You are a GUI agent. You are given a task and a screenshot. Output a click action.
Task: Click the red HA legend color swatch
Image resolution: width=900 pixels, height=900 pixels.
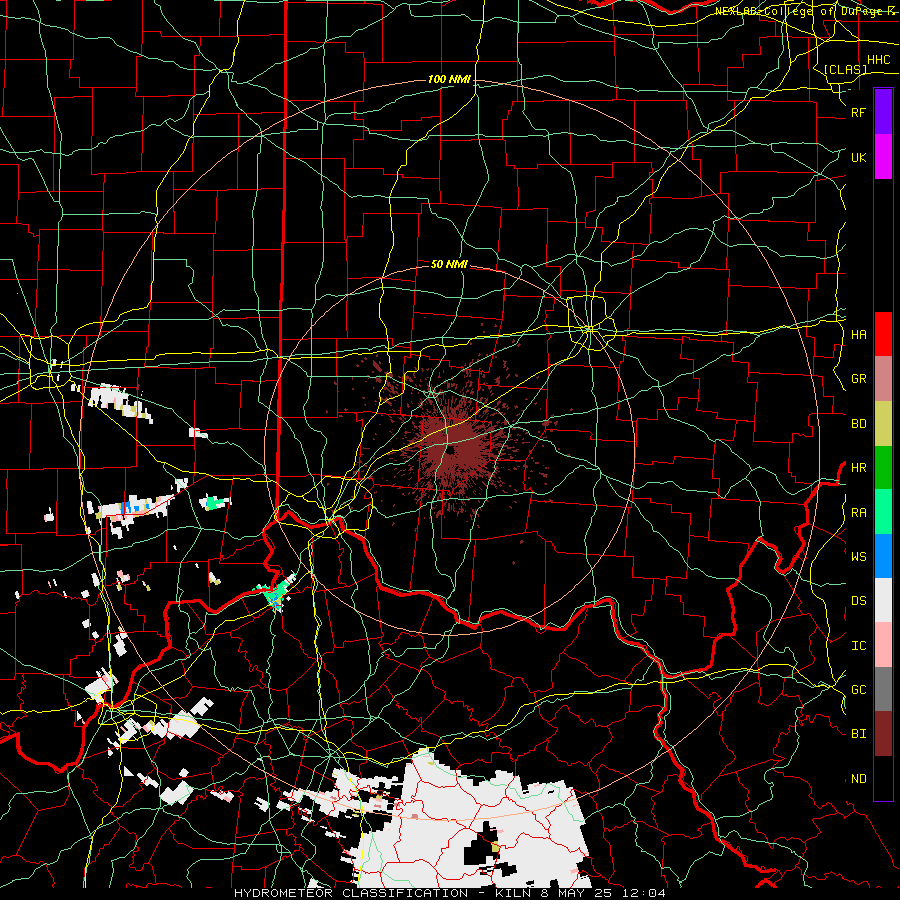[x=883, y=334]
